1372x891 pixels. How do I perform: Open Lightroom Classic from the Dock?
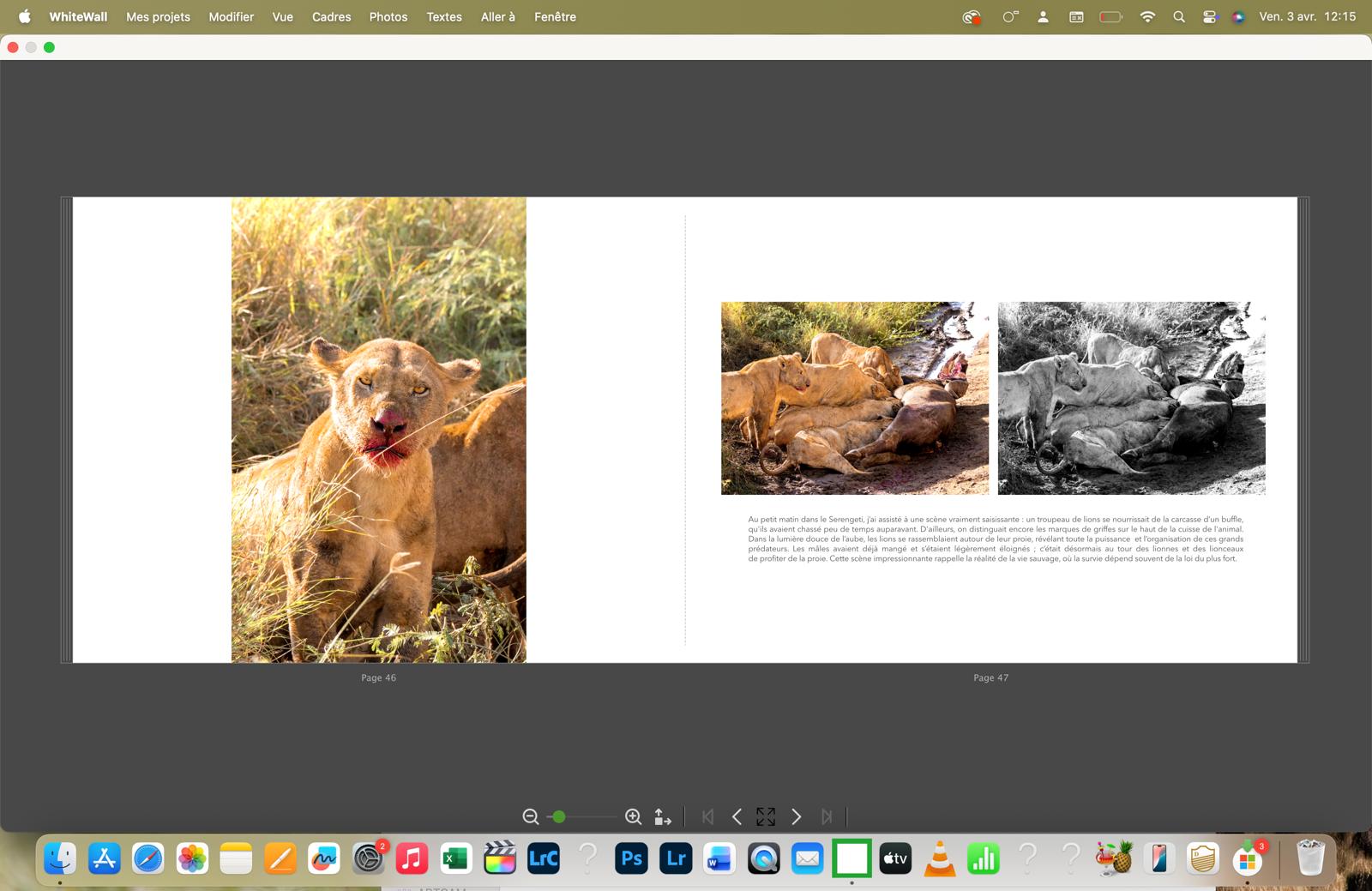544,858
